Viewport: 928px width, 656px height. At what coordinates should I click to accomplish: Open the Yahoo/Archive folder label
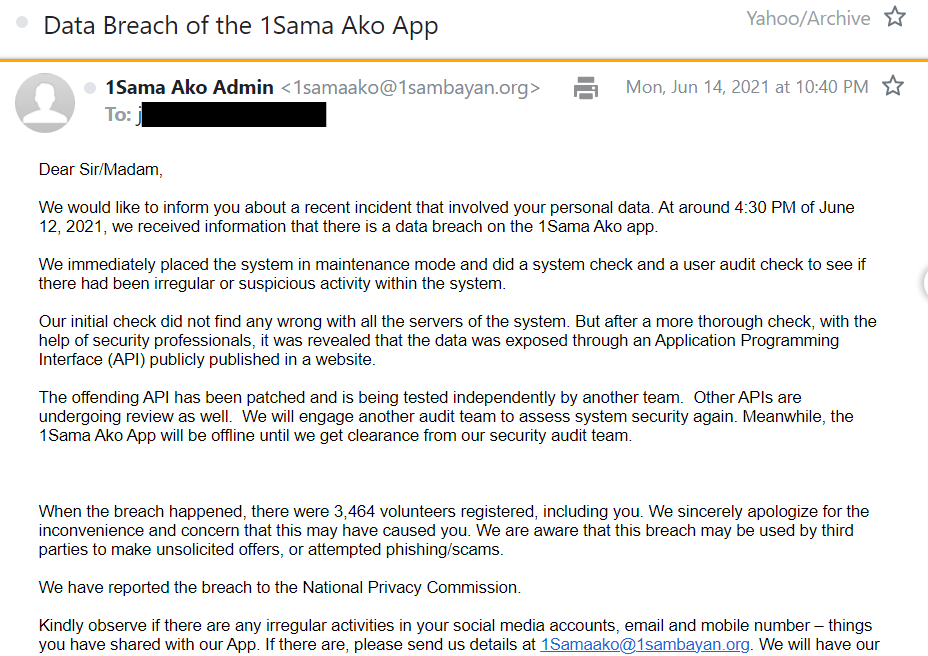(808, 18)
